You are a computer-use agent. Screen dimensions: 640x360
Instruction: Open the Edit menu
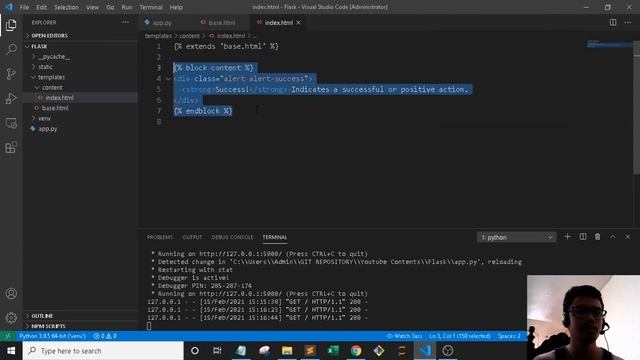[41, 7]
